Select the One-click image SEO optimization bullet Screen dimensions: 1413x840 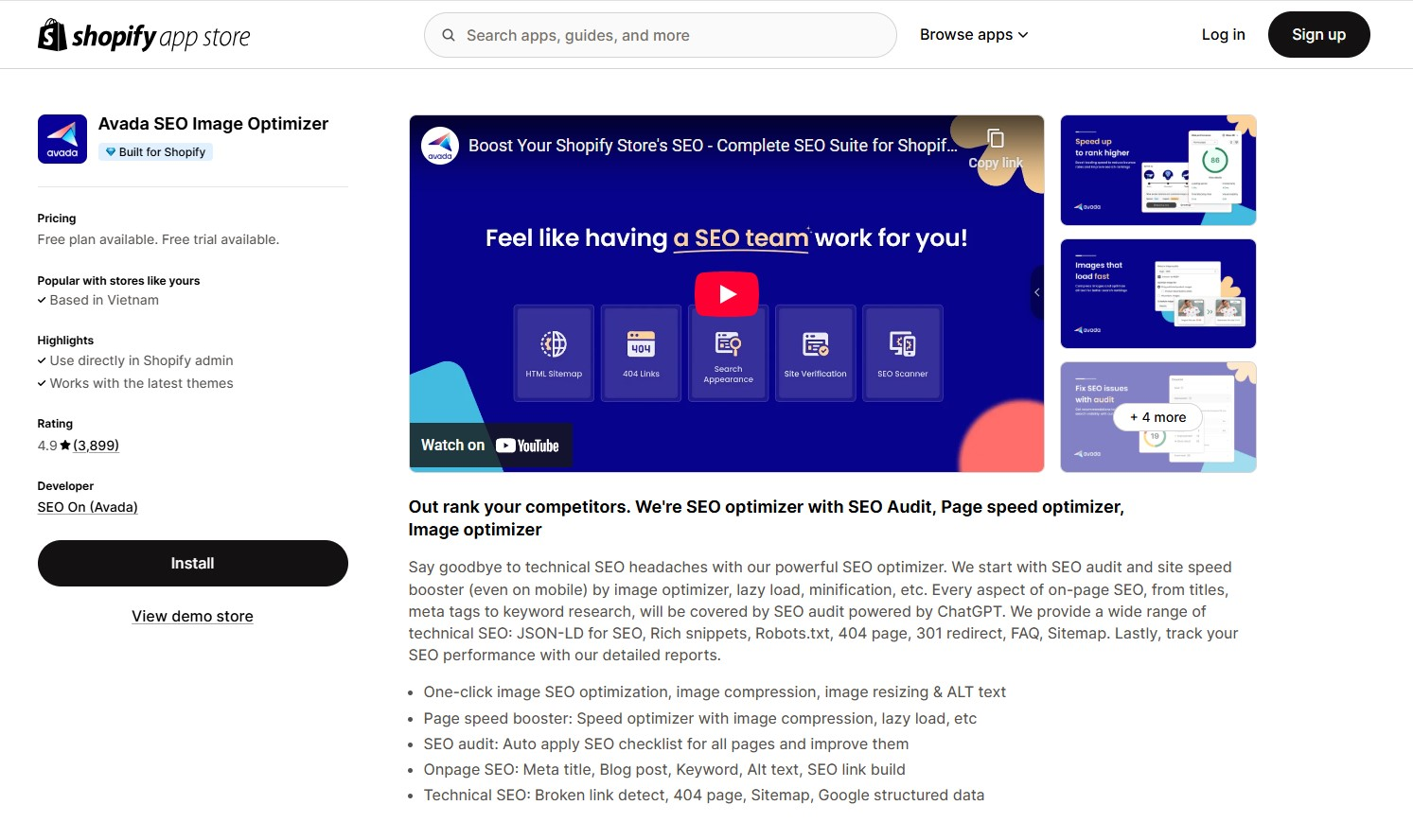[715, 692]
